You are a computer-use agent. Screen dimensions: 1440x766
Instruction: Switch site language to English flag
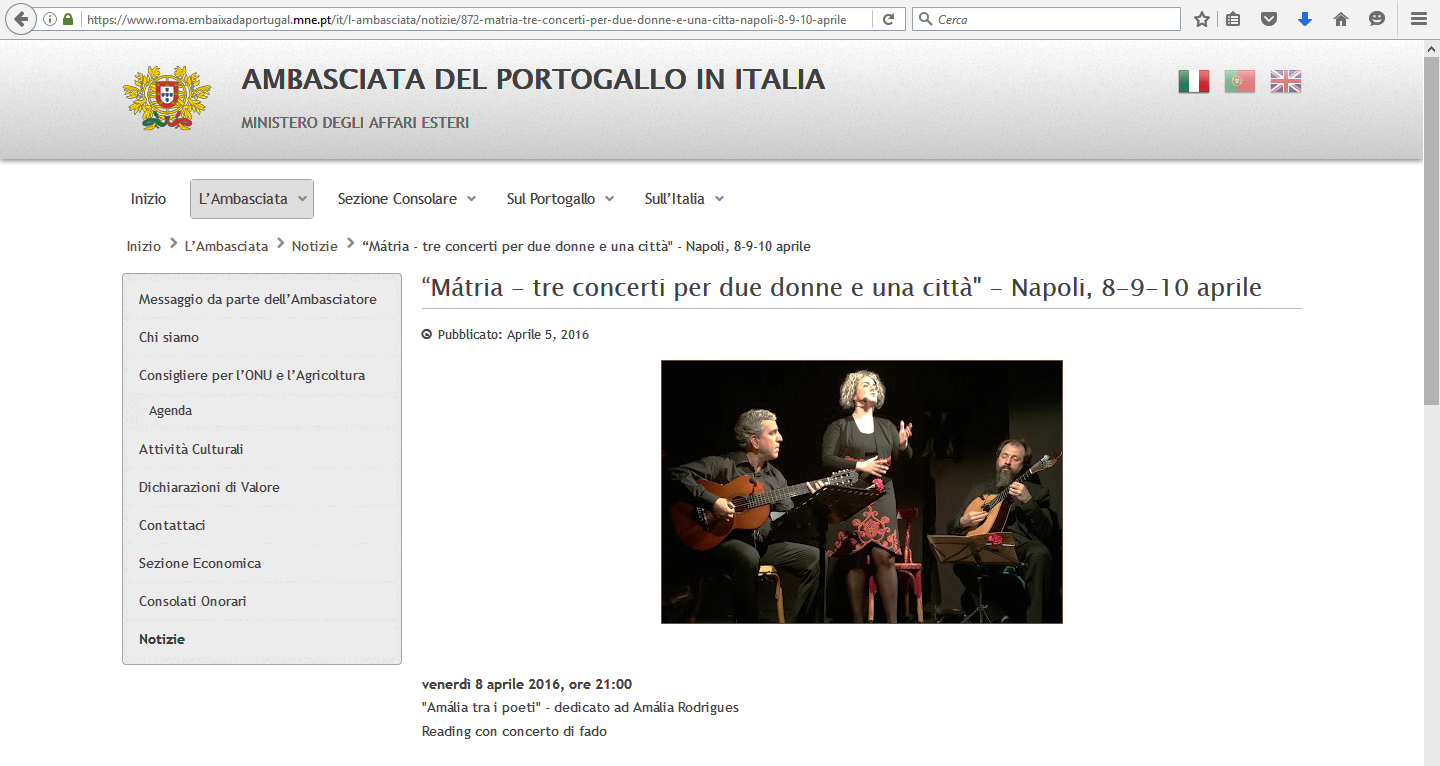click(x=1286, y=82)
